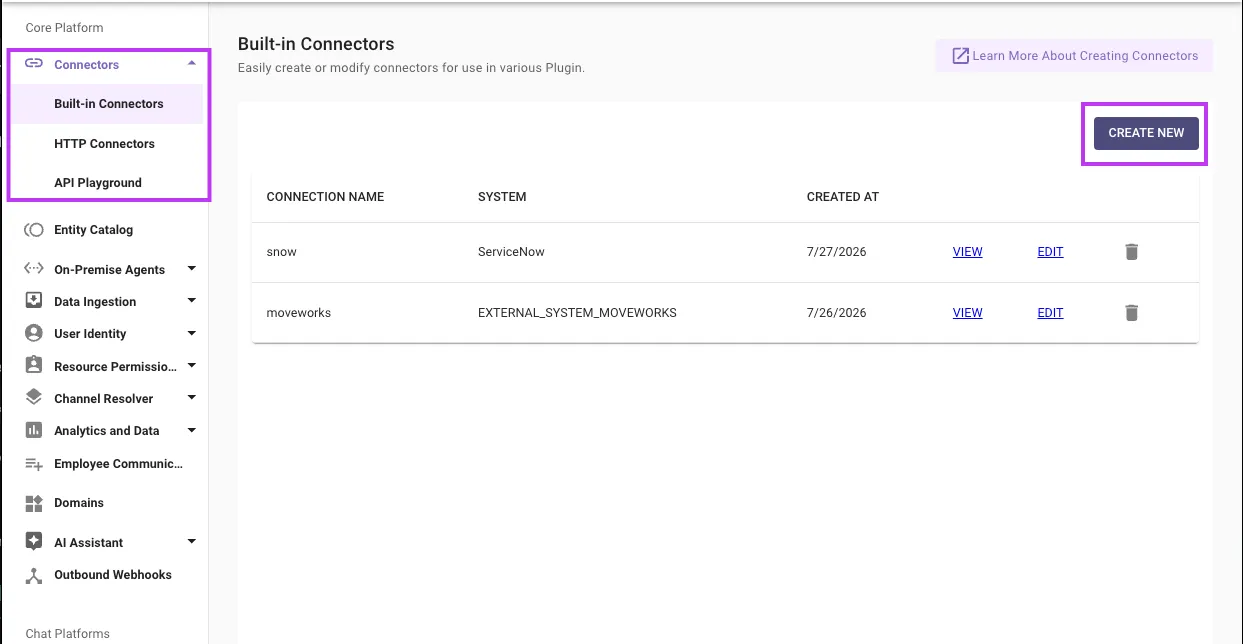Image resolution: width=1243 pixels, height=644 pixels.
Task: Click the Channel Resolver label
Action: click(103, 399)
